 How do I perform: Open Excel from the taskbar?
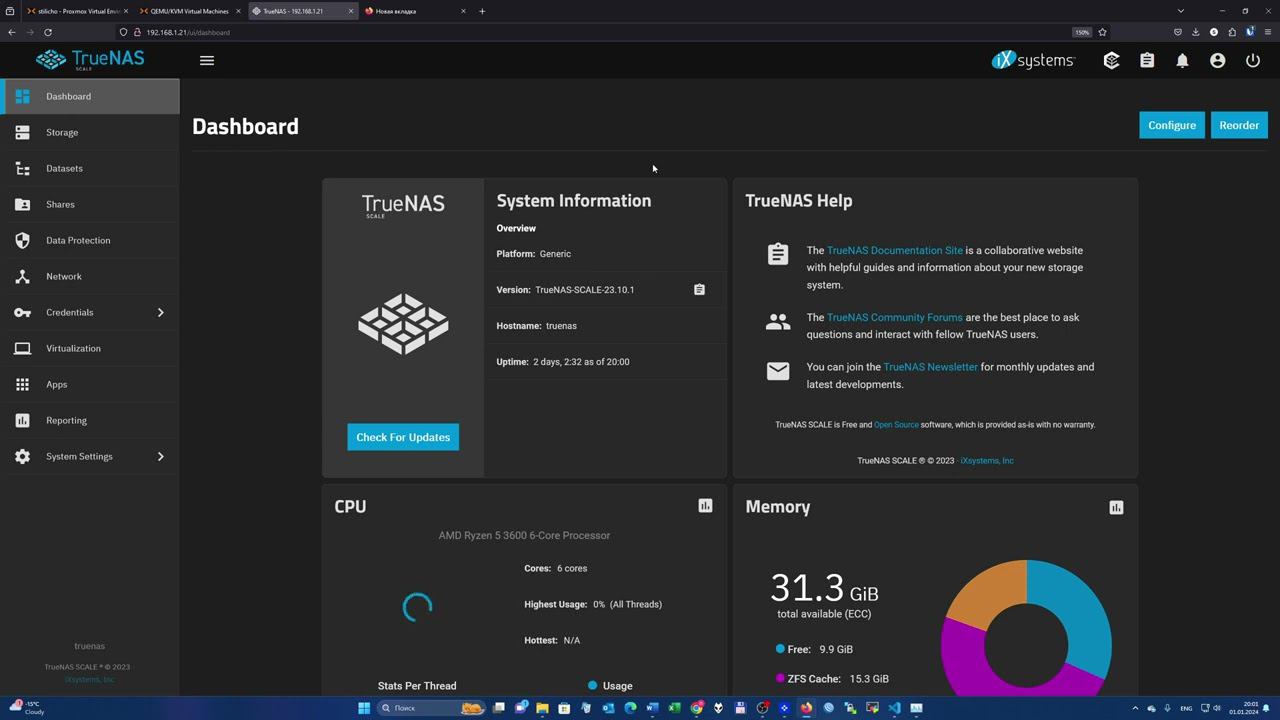(x=674, y=708)
